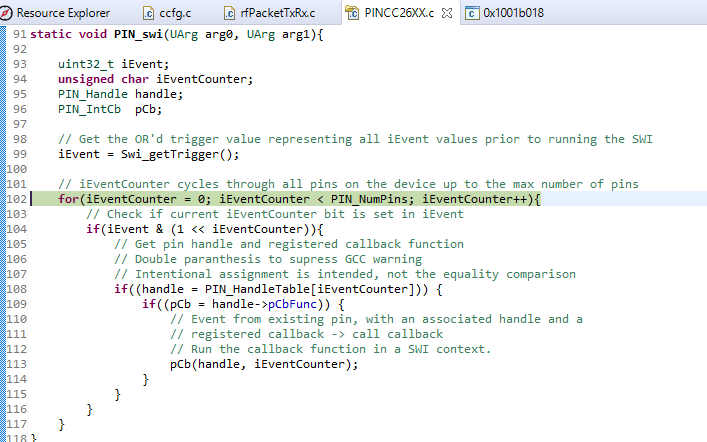Open the 0x1001b018 tab
Image resolution: width=707 pixels, height=442 pixels.
(x=513, y=13)
